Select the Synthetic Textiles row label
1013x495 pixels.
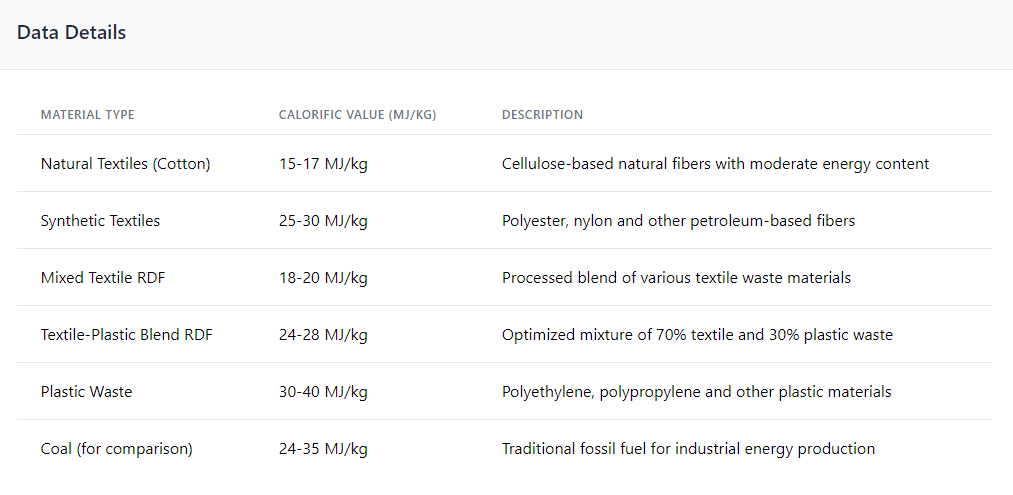click(x=100, y=221)
